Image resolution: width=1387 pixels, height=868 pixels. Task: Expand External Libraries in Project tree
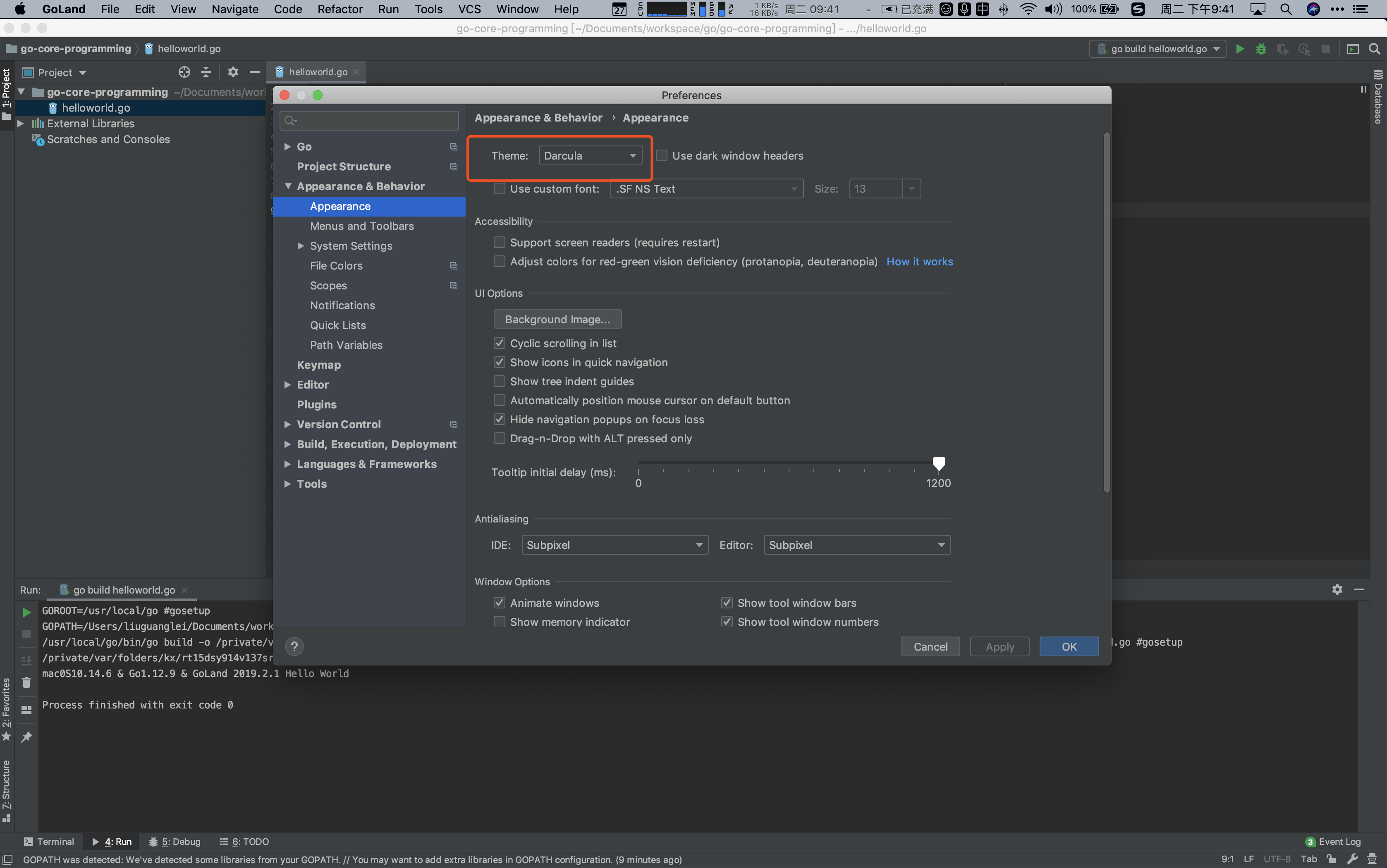pyautogui.click(x=20, y=124)
